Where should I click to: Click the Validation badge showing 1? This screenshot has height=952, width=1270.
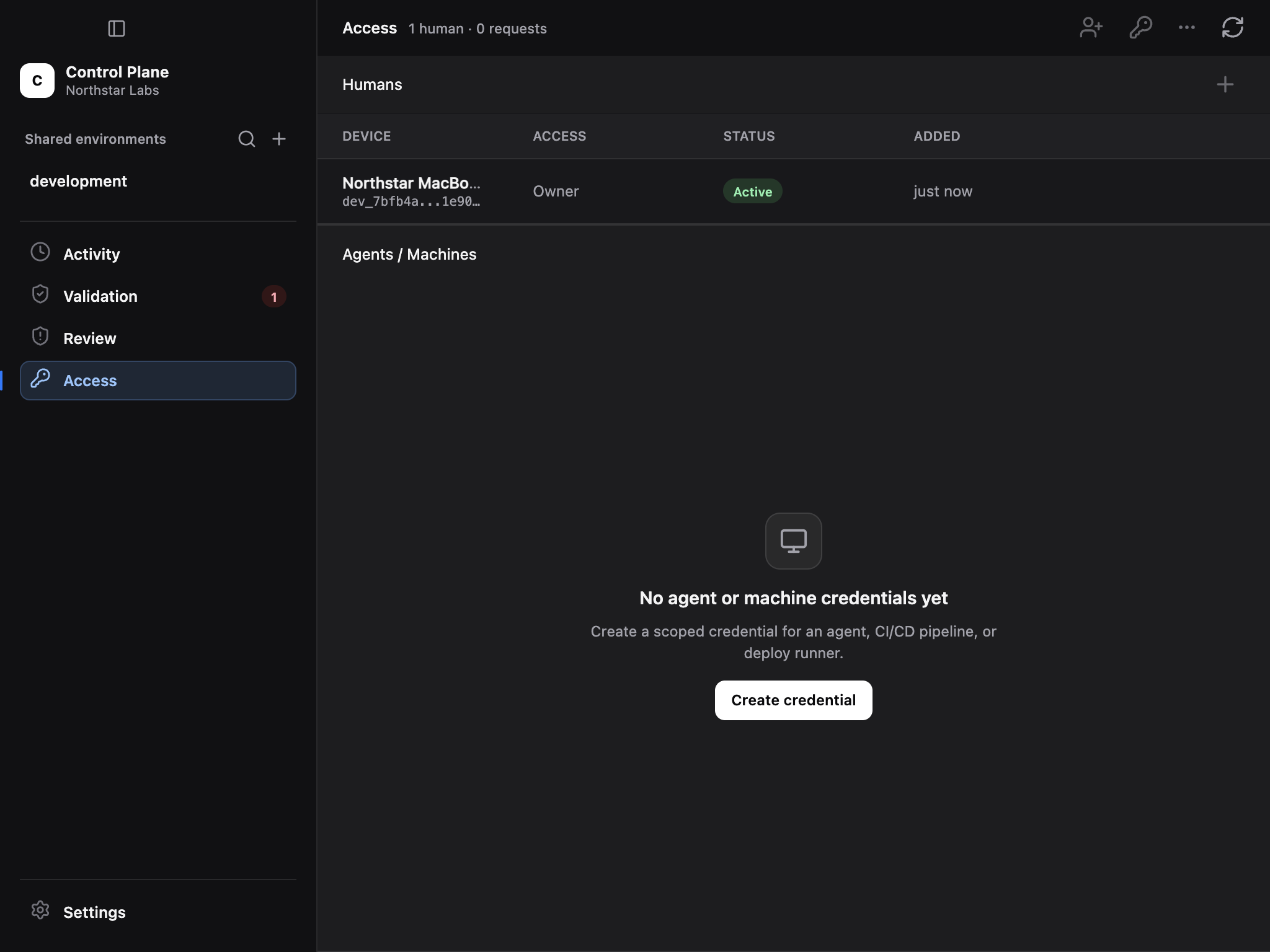(273, 297)
